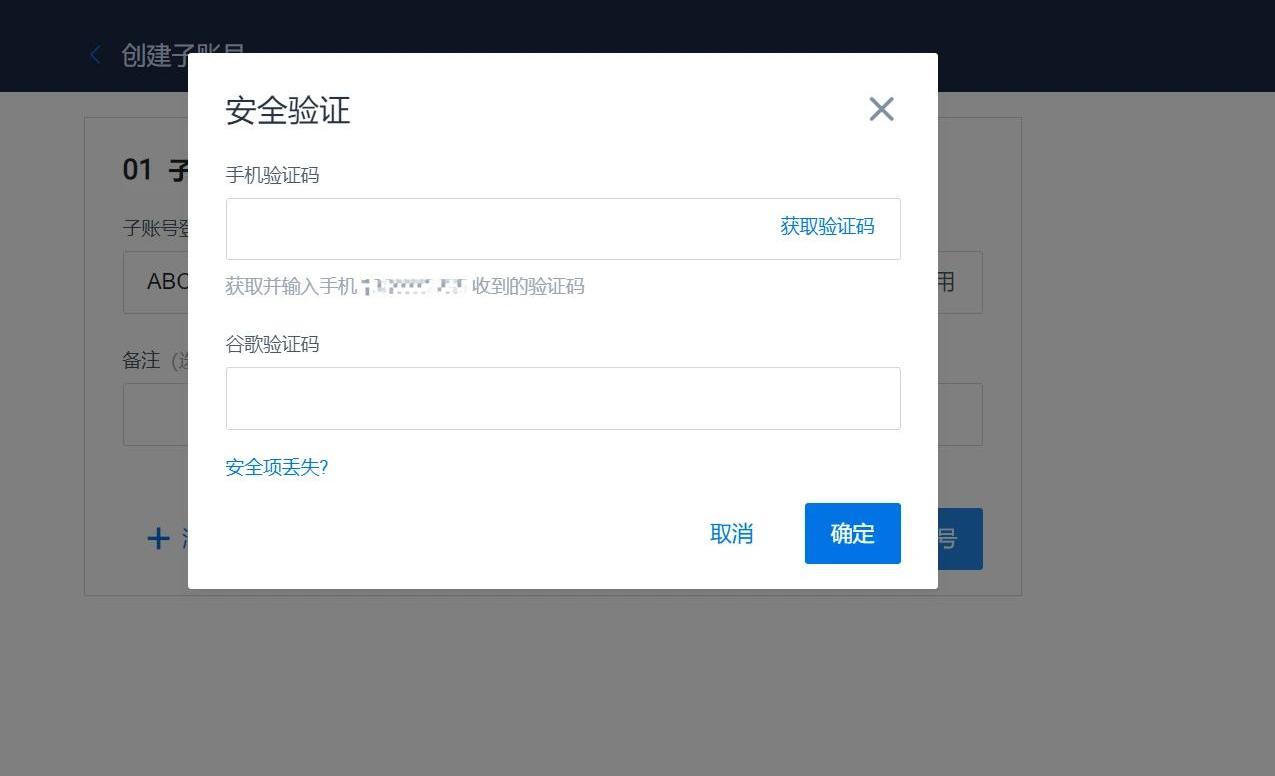Open the 安全项丢失? help link
The image size is (1275, 776).
[x=277, y=467]
